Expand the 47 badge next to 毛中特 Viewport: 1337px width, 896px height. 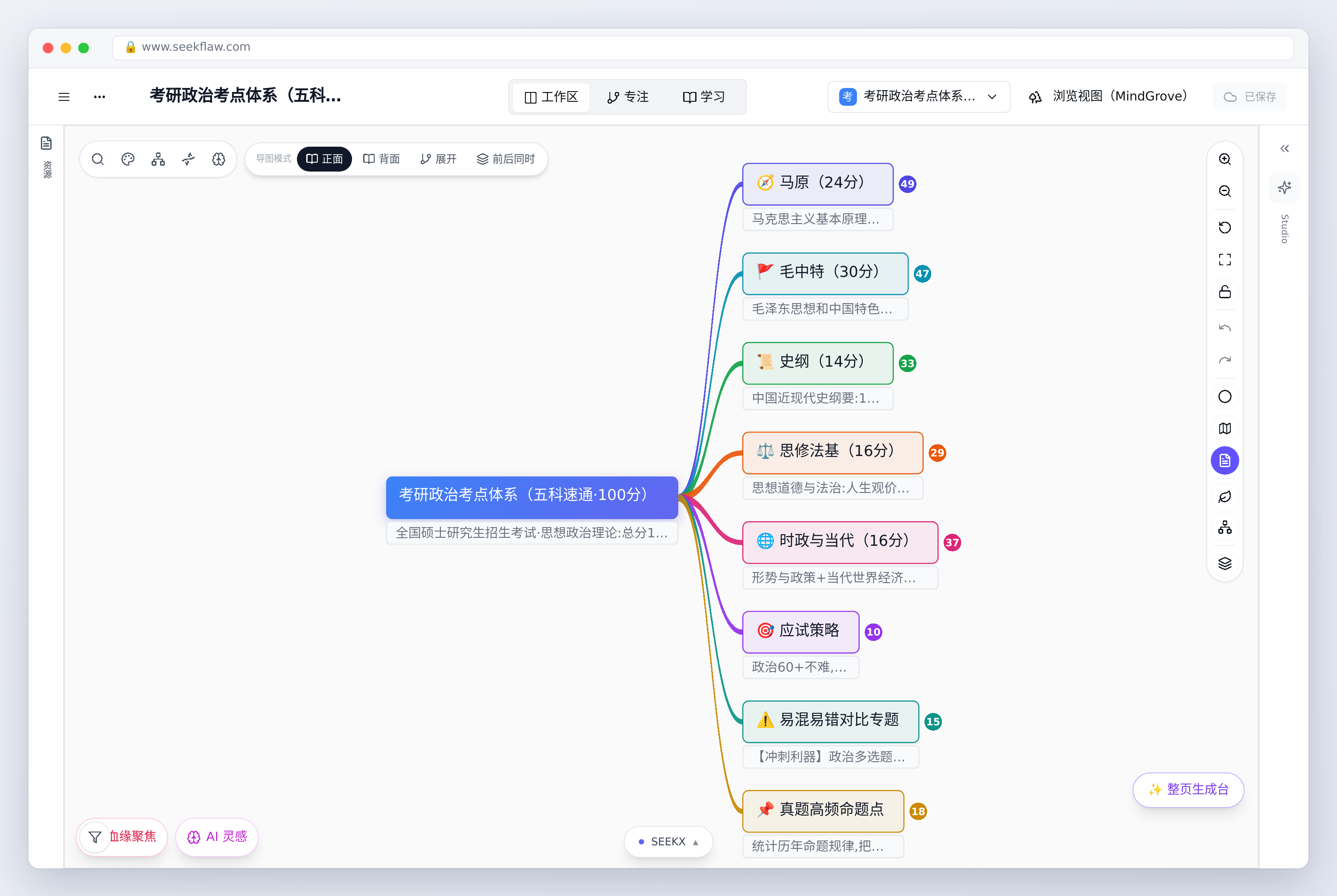(x=922, y=274)
